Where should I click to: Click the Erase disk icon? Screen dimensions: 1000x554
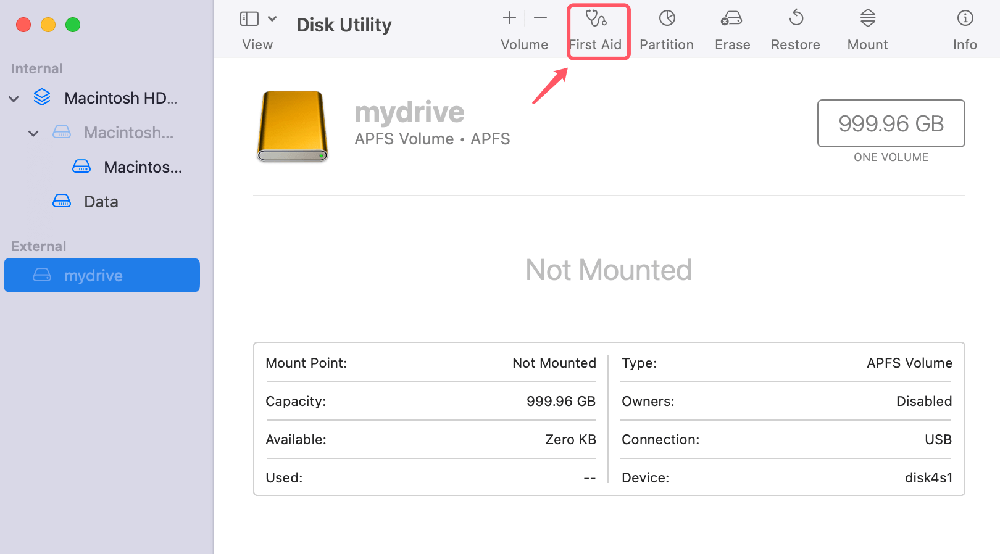coord(732,19)
